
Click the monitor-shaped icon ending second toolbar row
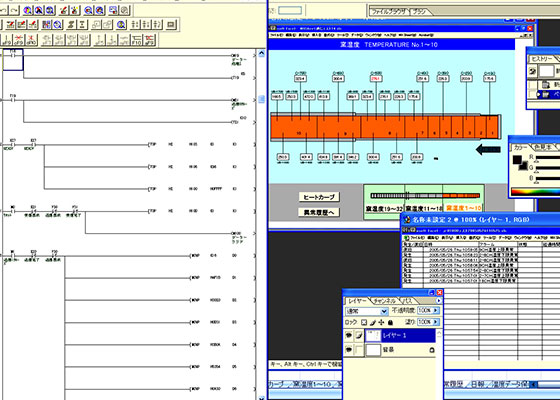click(170, 25)
